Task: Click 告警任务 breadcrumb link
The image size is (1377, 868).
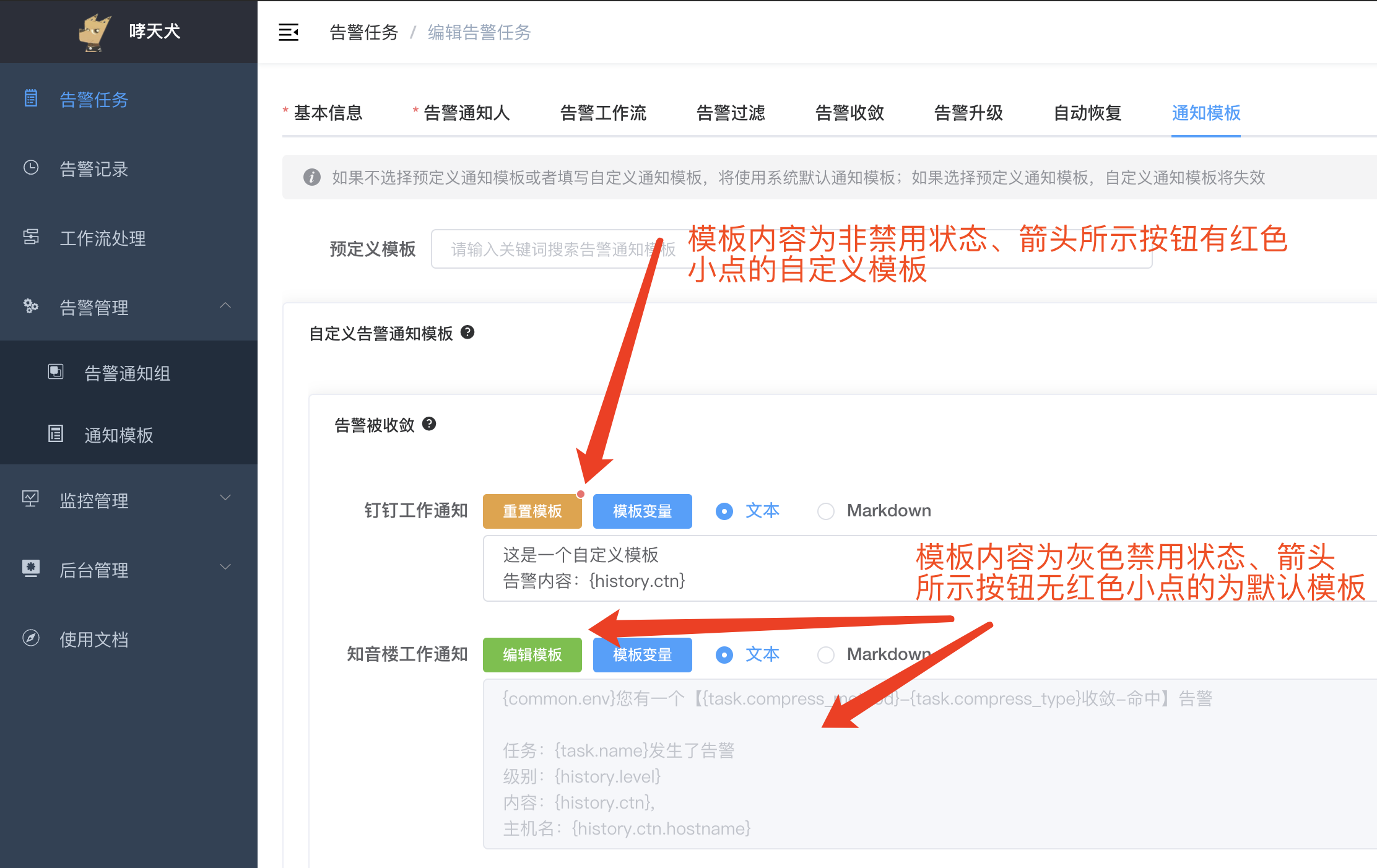Action: [364, 32]
